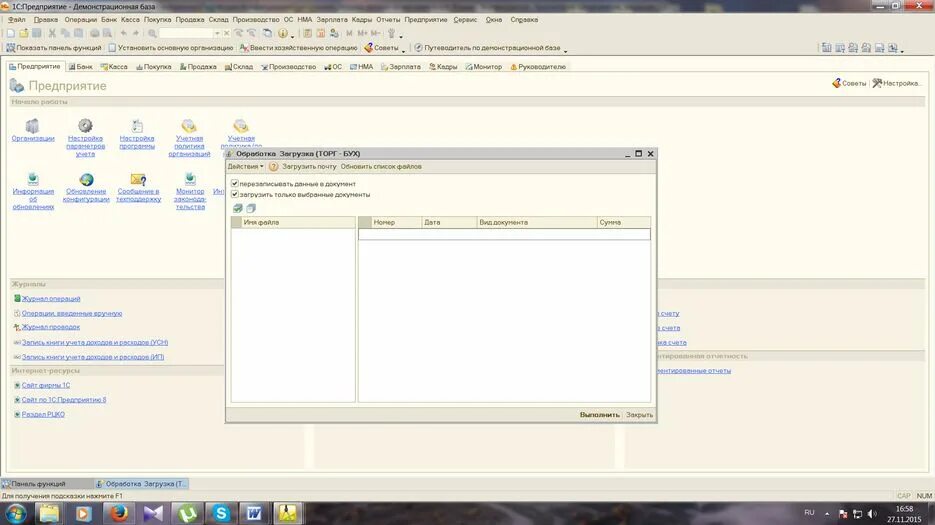This screenshot has width=935, height=525.
Task: Click the deselect-all icon in Загрузка window
Action: [x=251, y=208]
